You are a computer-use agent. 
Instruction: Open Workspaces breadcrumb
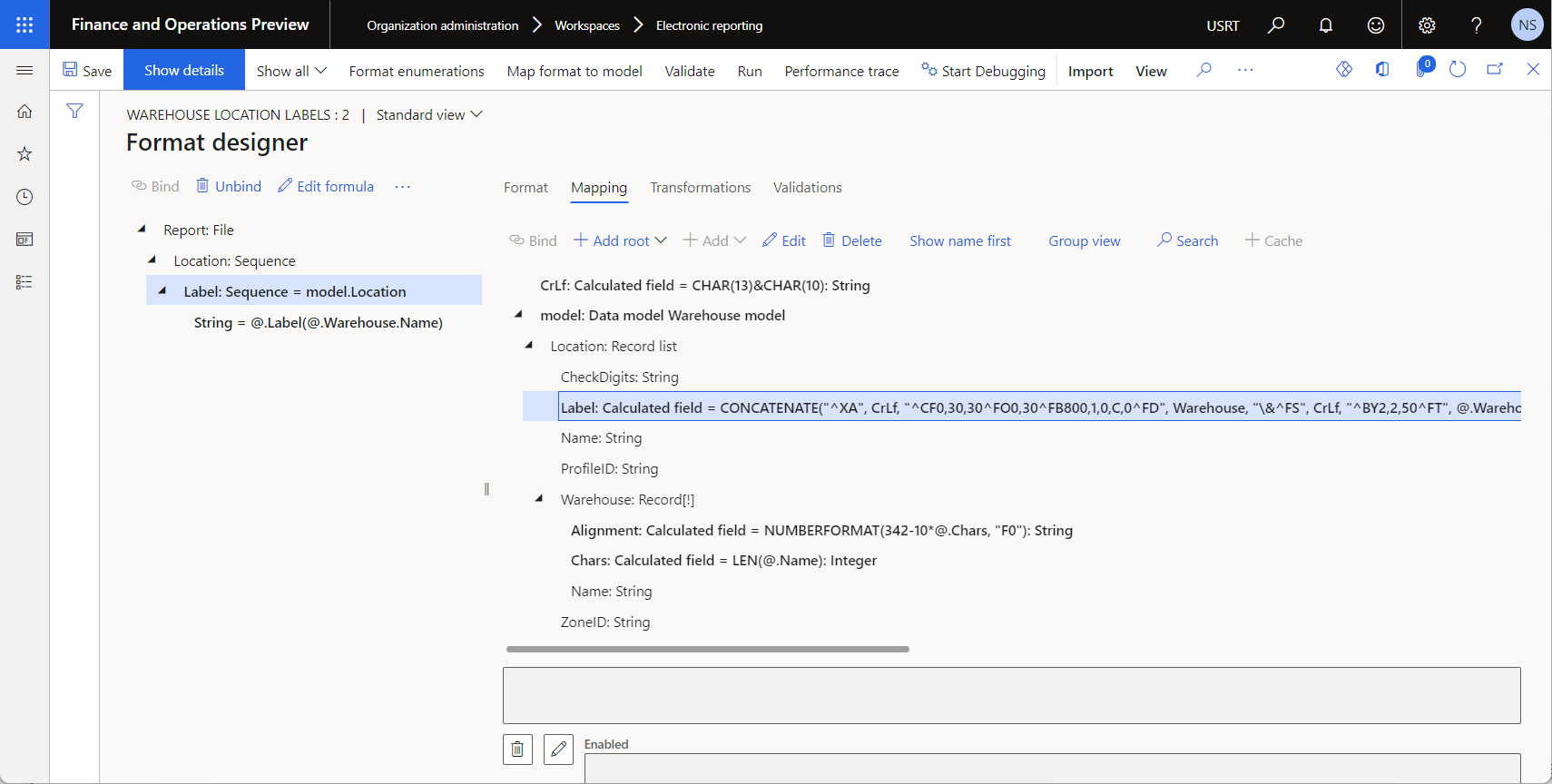tap(587, 25)
